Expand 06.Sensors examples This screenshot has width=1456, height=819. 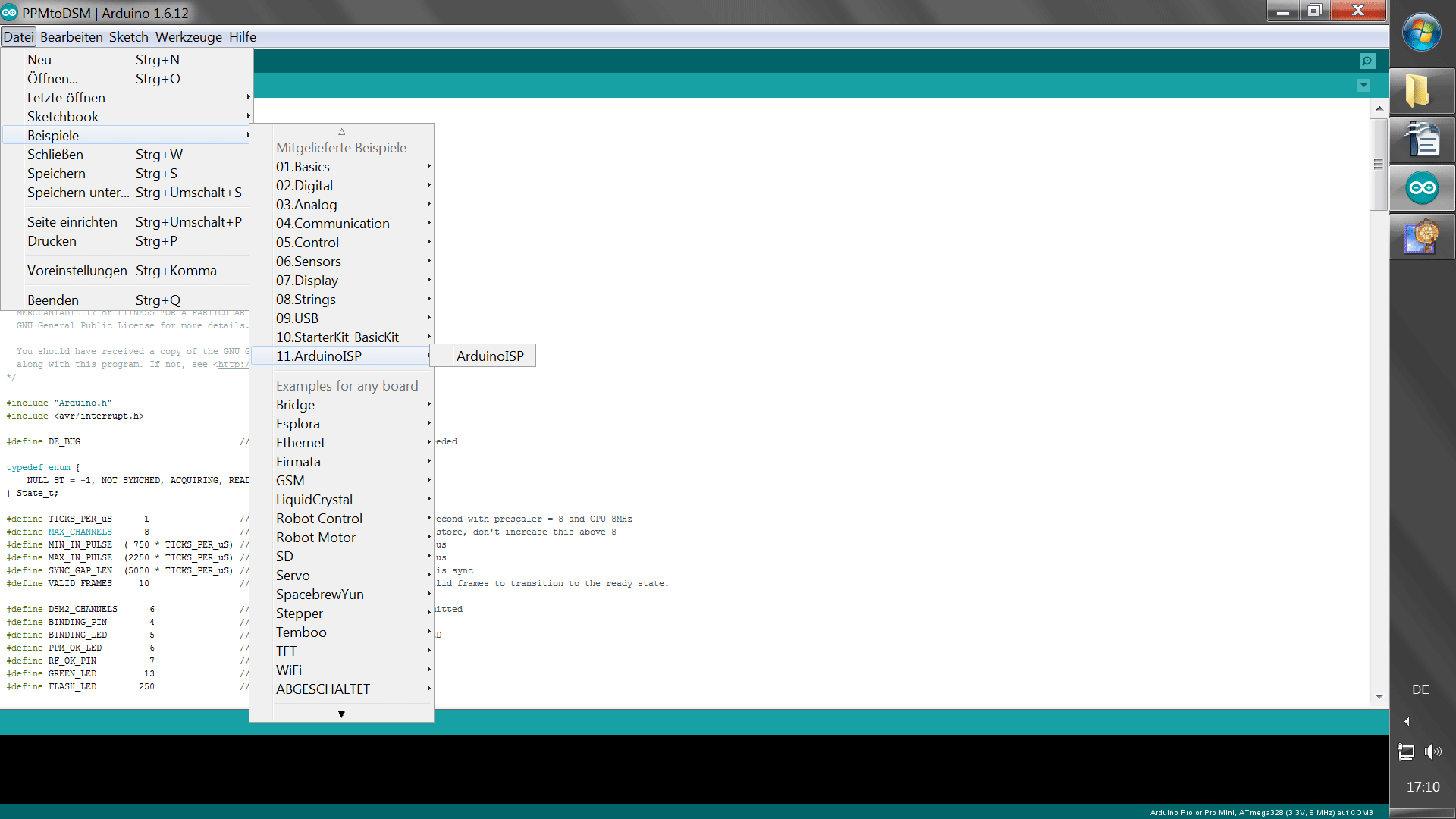[x=341, y=262]
